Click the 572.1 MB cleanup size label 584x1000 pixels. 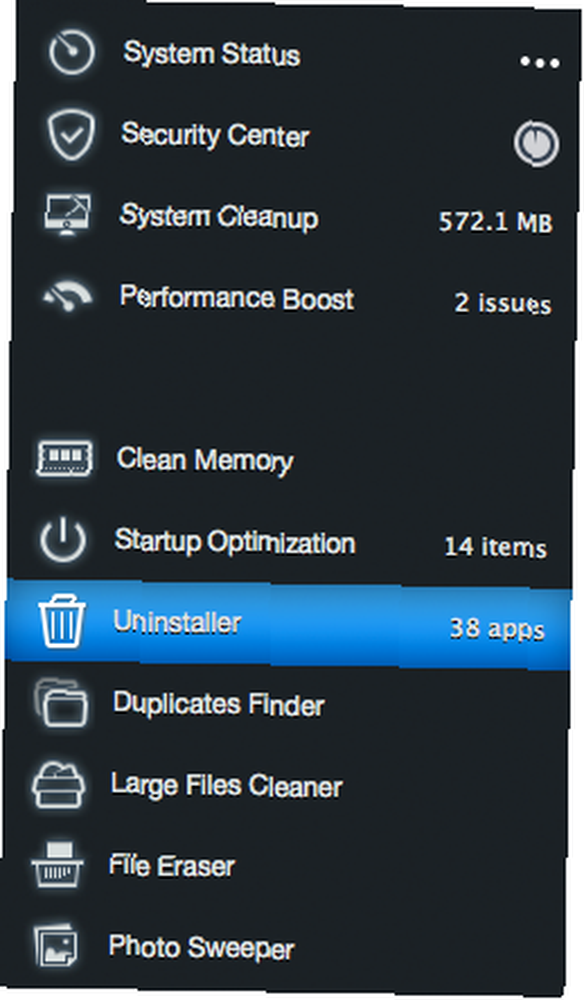click(495, 222)
